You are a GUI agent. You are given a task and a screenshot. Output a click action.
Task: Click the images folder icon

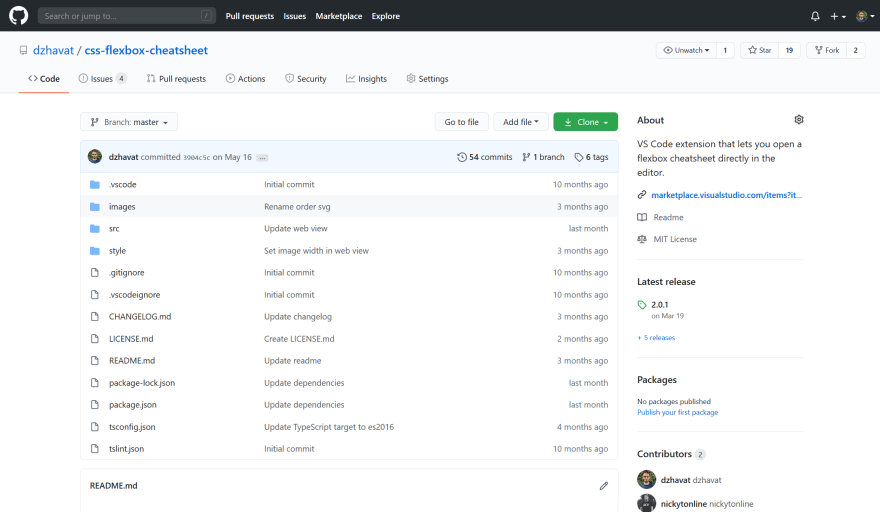point(95,207)
